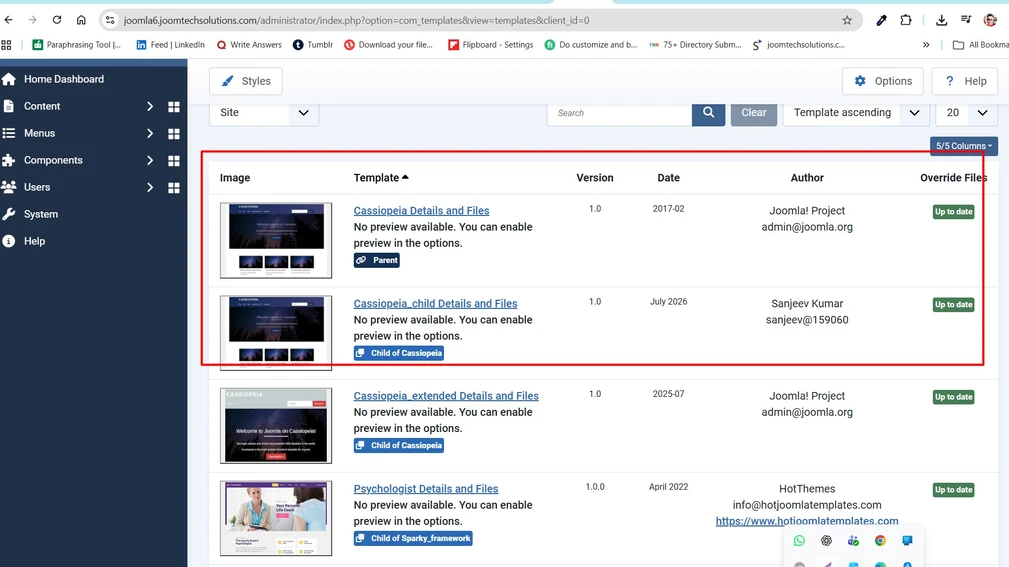Click the Parent badge on Cassiopeia
The width and height of the screenshot is (1009, 567).
[376, 260]
